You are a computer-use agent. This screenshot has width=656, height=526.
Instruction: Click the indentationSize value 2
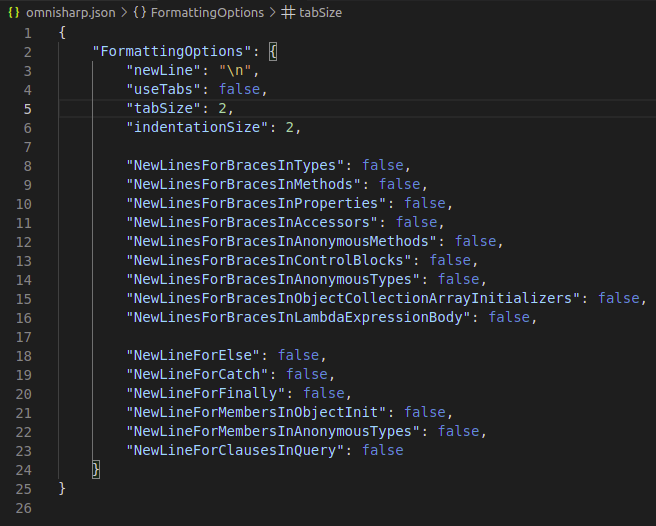pyautogui.click(x=290, y=127)
